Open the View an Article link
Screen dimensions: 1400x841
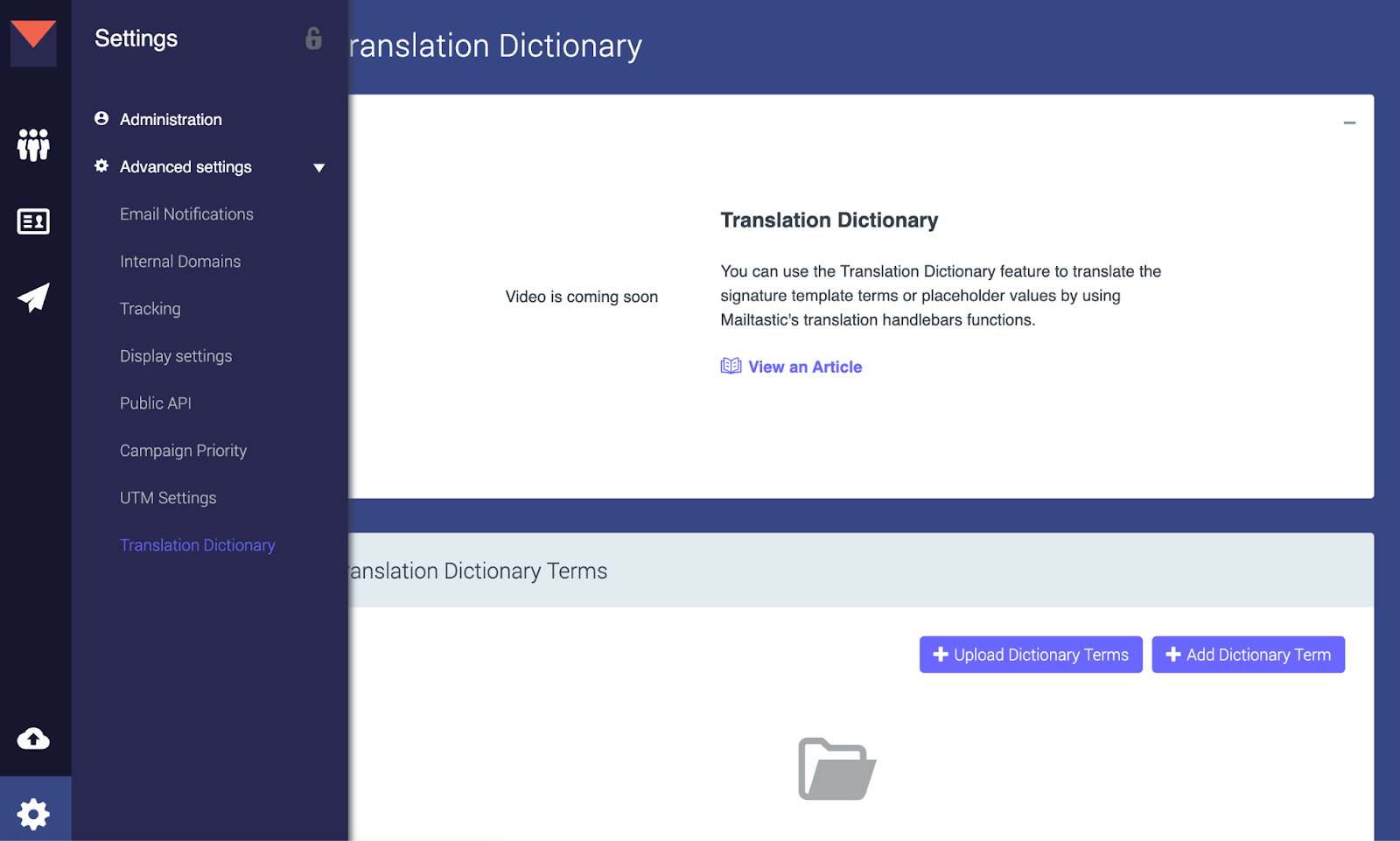point(805,367)
